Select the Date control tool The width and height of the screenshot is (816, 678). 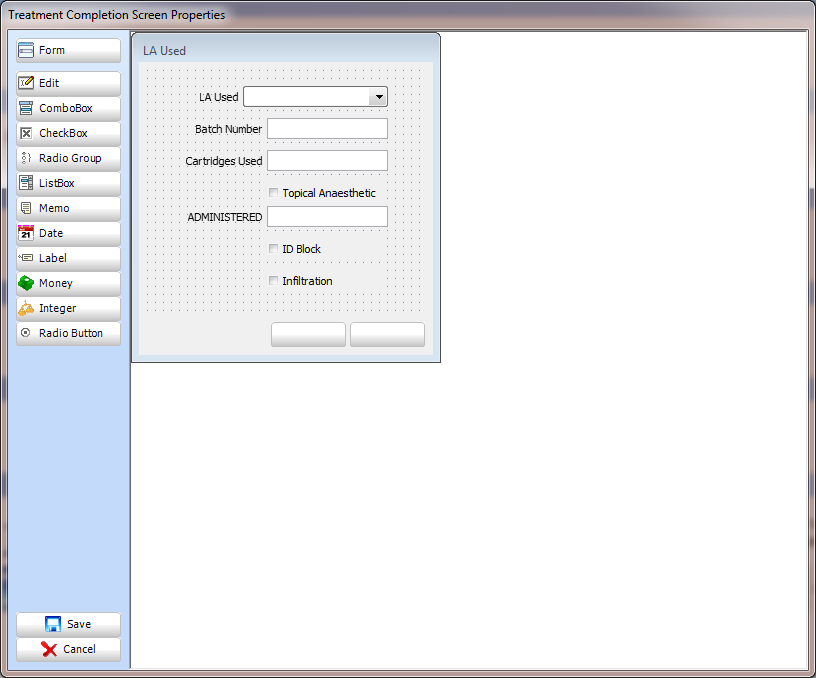[x=68, y=234]
